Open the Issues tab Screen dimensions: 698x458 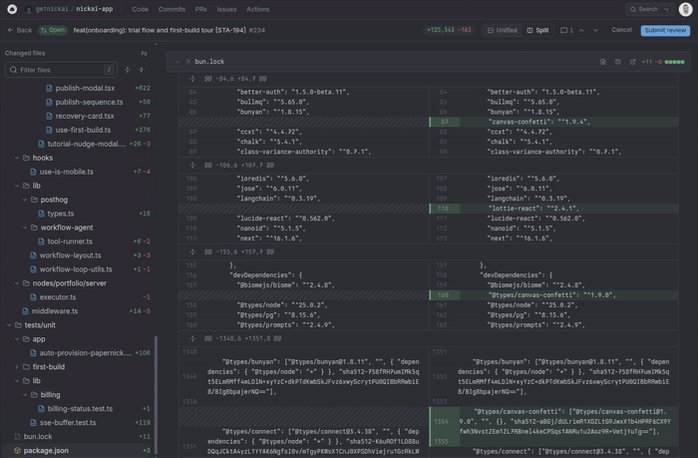coord(227,9)
